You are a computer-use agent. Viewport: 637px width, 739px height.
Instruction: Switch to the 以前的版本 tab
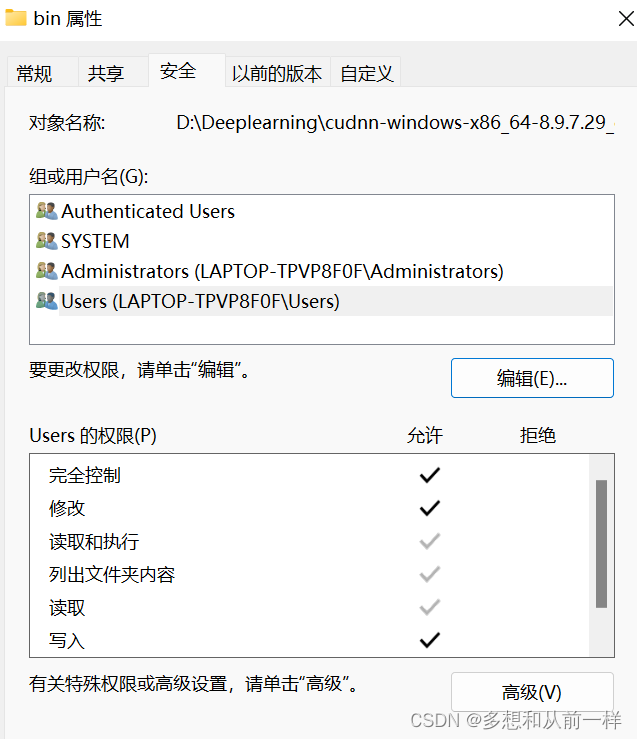(x=277, y=73)
